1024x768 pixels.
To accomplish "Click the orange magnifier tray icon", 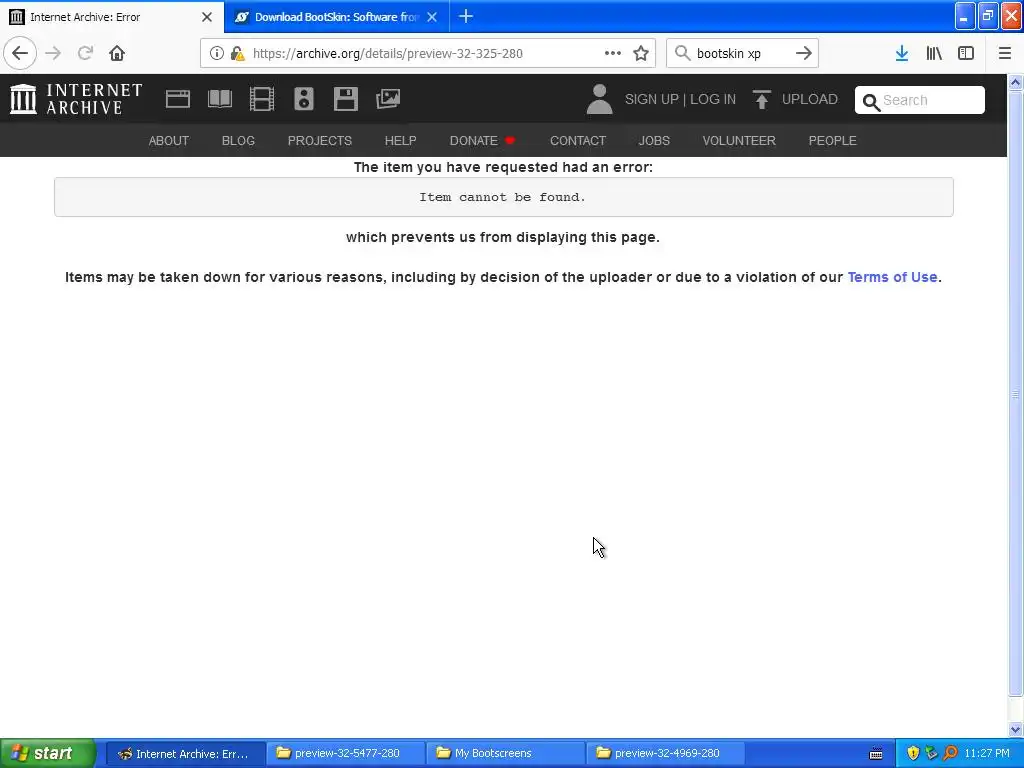I will click(950, 753).
